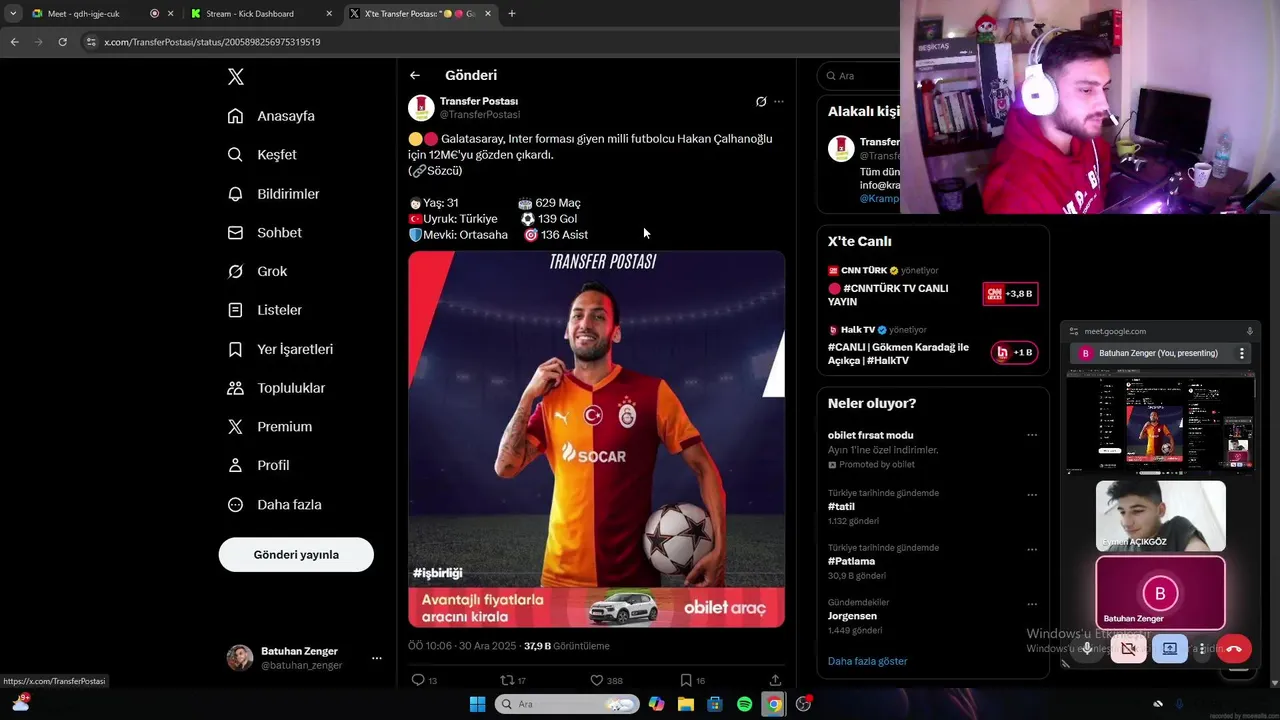The height and width of the screenshot is (720, 1280).
Task: Open the site info icon in address bar
Action: click(x=91, y=42)
